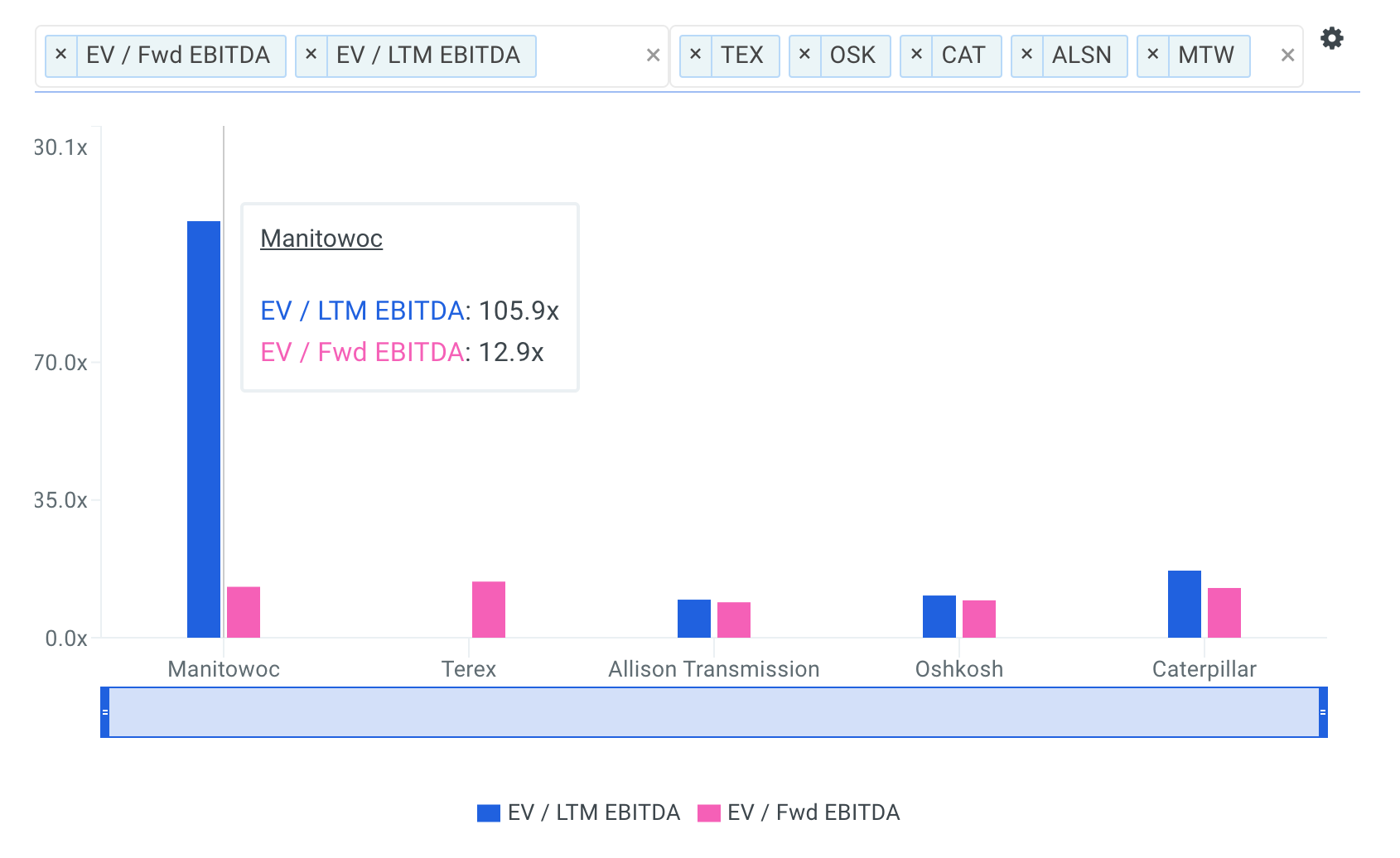Screen dimensions: 1400x858
Task: Click Caterpillar blue LTM EBITDA bar
Action: click(1185, 604)
